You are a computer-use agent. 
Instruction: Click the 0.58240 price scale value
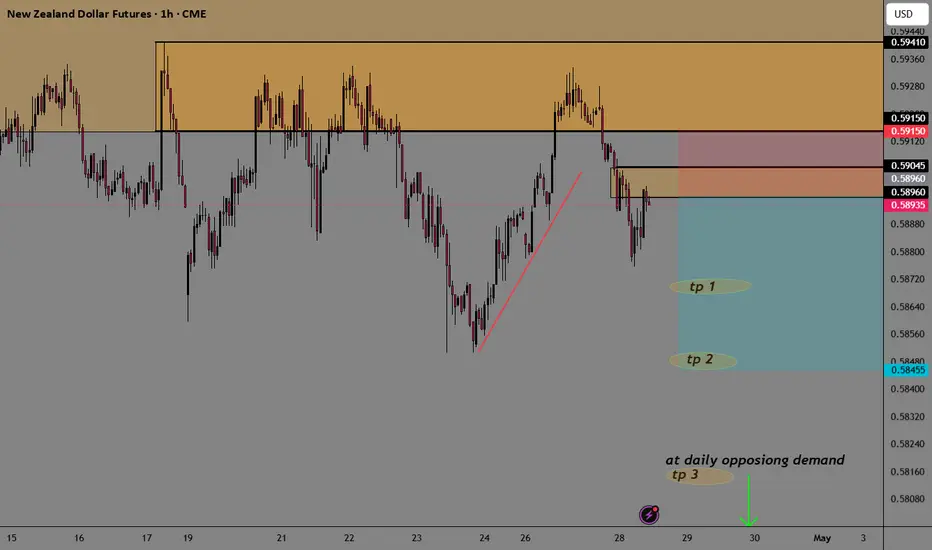pyautogui.click(x=908, y=444)
